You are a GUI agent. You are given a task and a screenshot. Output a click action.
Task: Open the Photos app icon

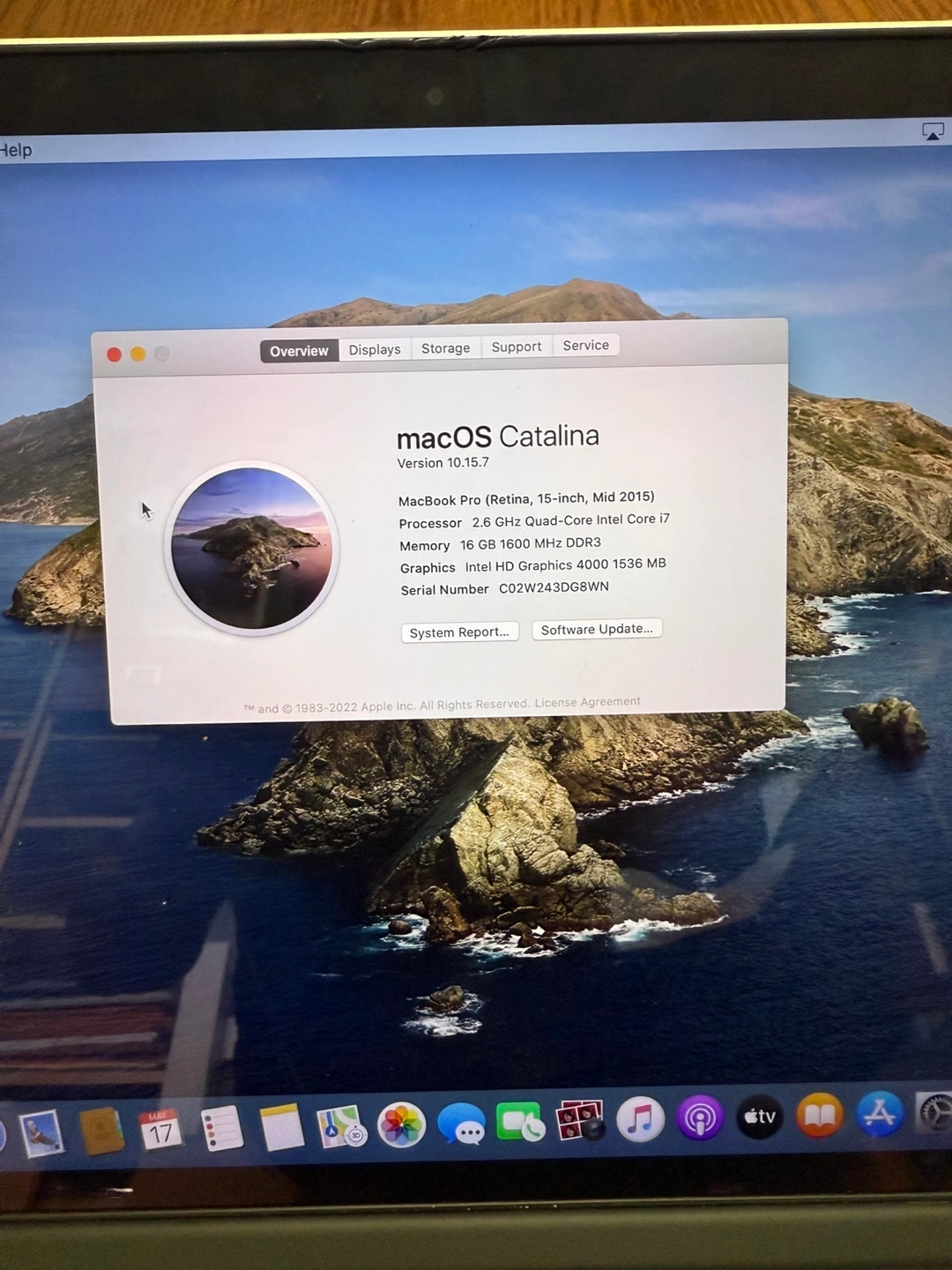click(401, 1125)
